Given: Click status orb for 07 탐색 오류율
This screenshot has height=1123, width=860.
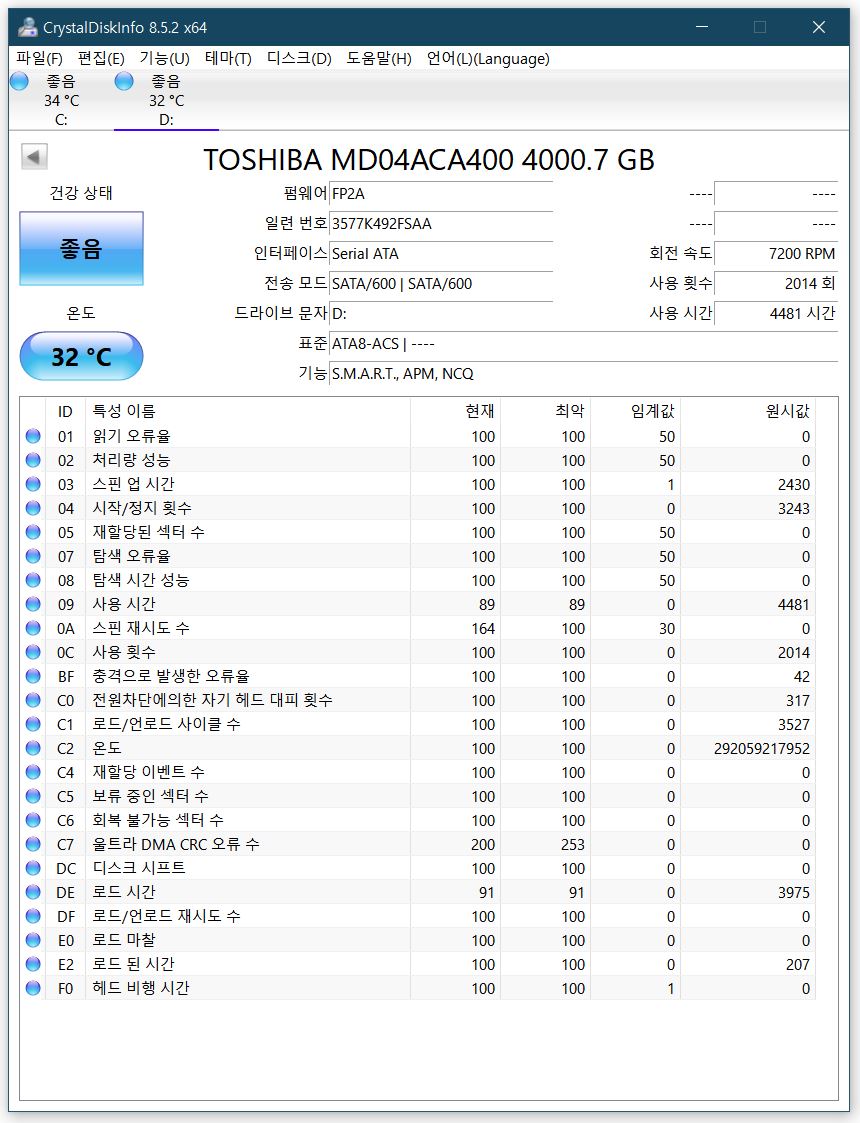Looking at the screenshot, I should [x=33, y=556].
